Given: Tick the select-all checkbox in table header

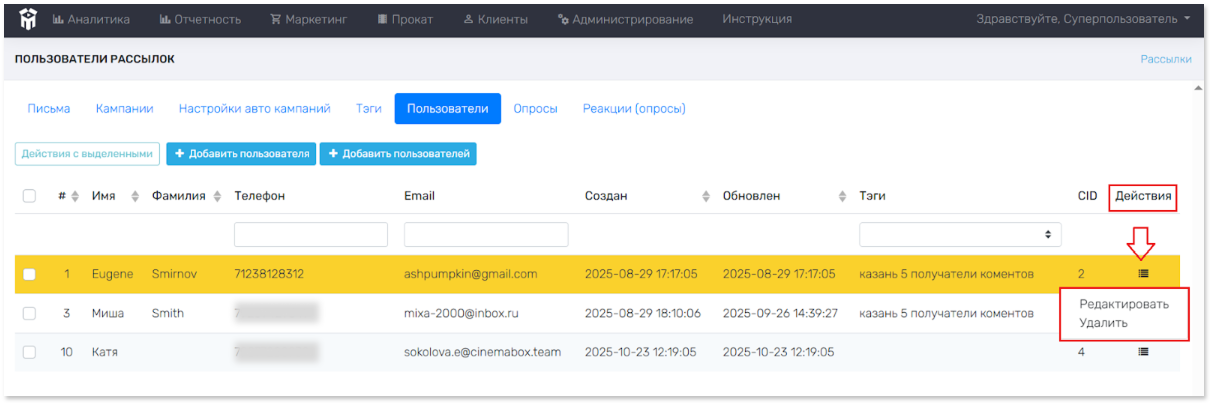Looking at the screenshot, I should 29,196.
